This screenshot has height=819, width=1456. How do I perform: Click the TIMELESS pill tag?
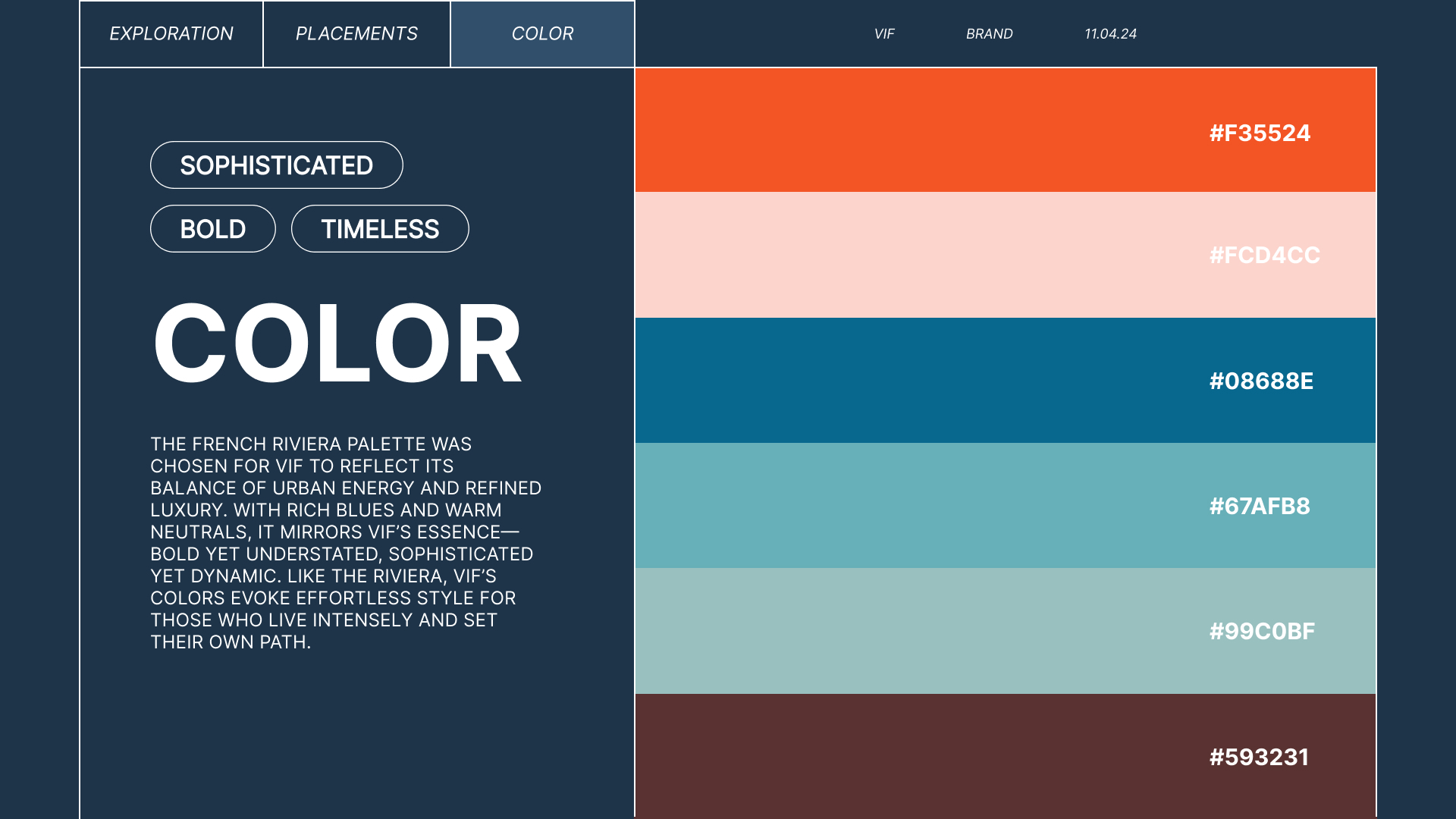[x=380, y=229]
